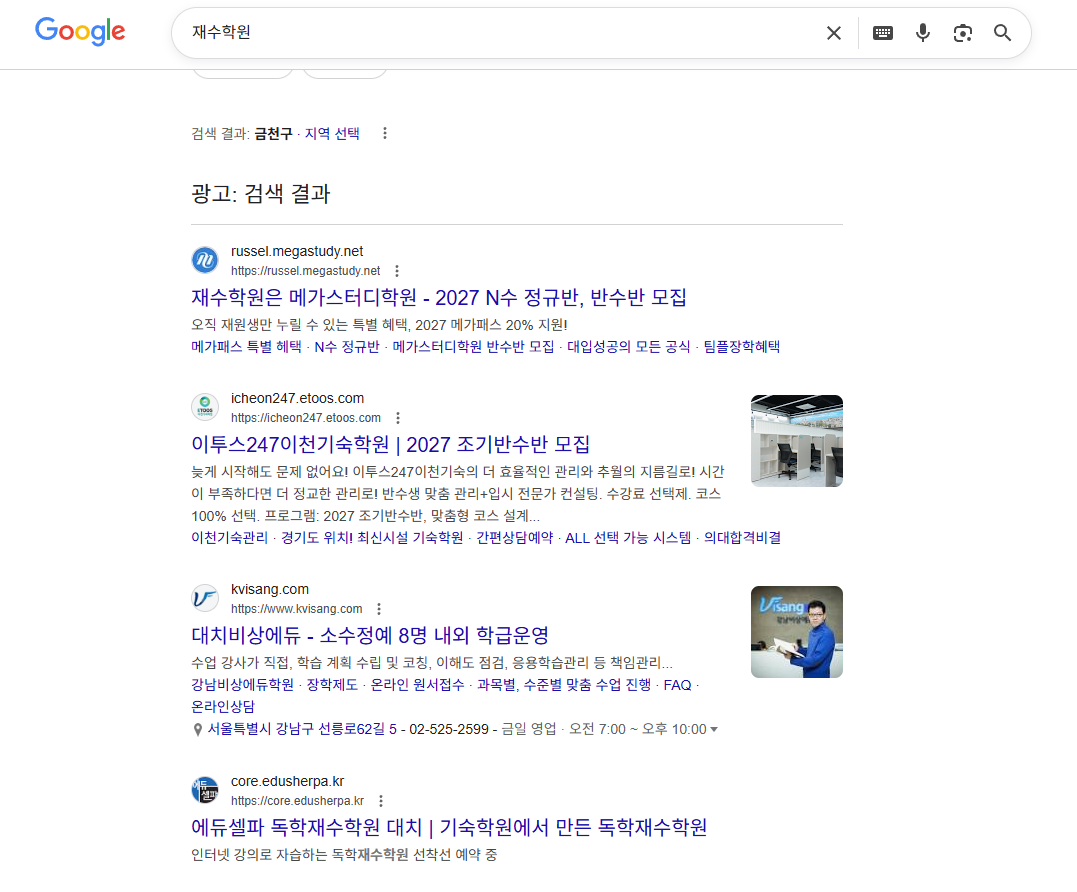The image size is (1077, 892).
Task: Click the 메가패스 특별 혜택 sitelink
Action: [x=246, y=347]
